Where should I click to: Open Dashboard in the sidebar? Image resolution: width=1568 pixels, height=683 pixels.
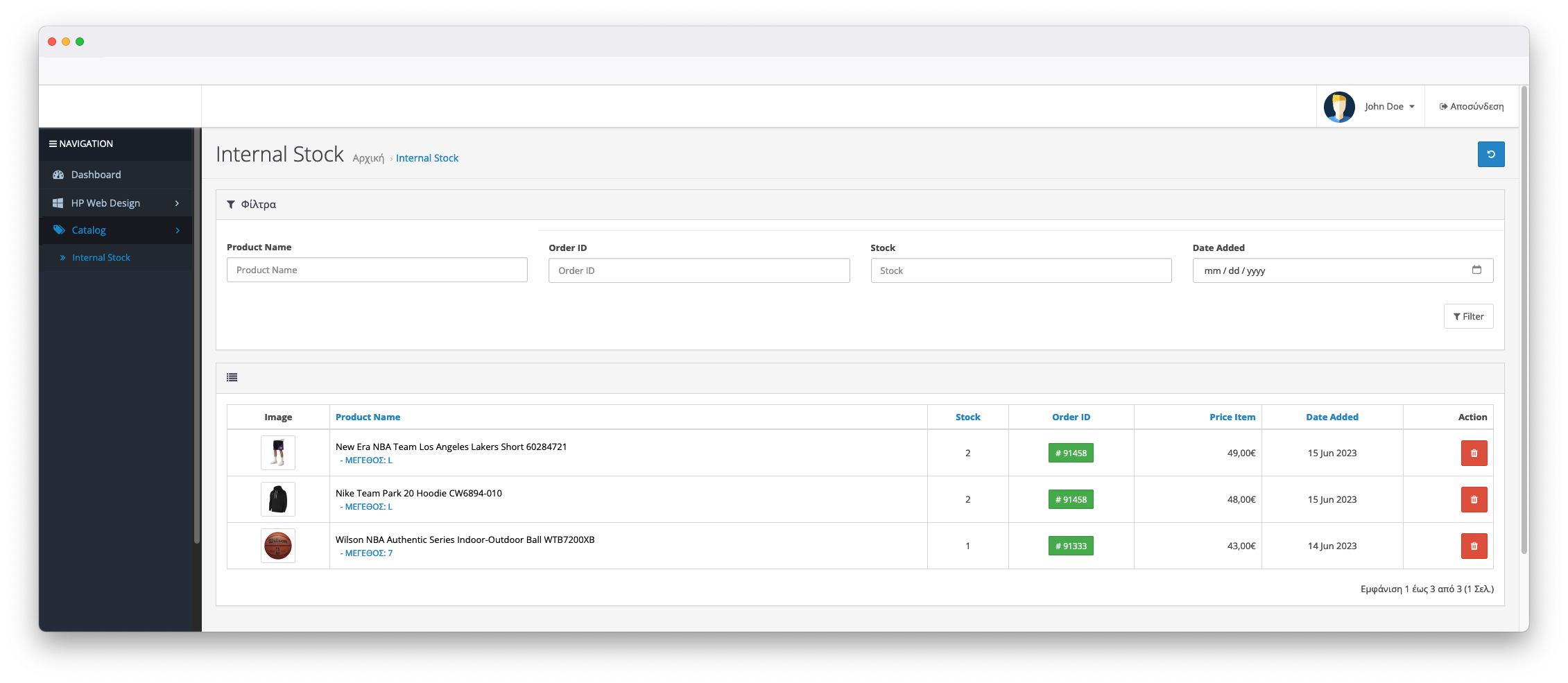pyautogui.click(x=96, y=175)
